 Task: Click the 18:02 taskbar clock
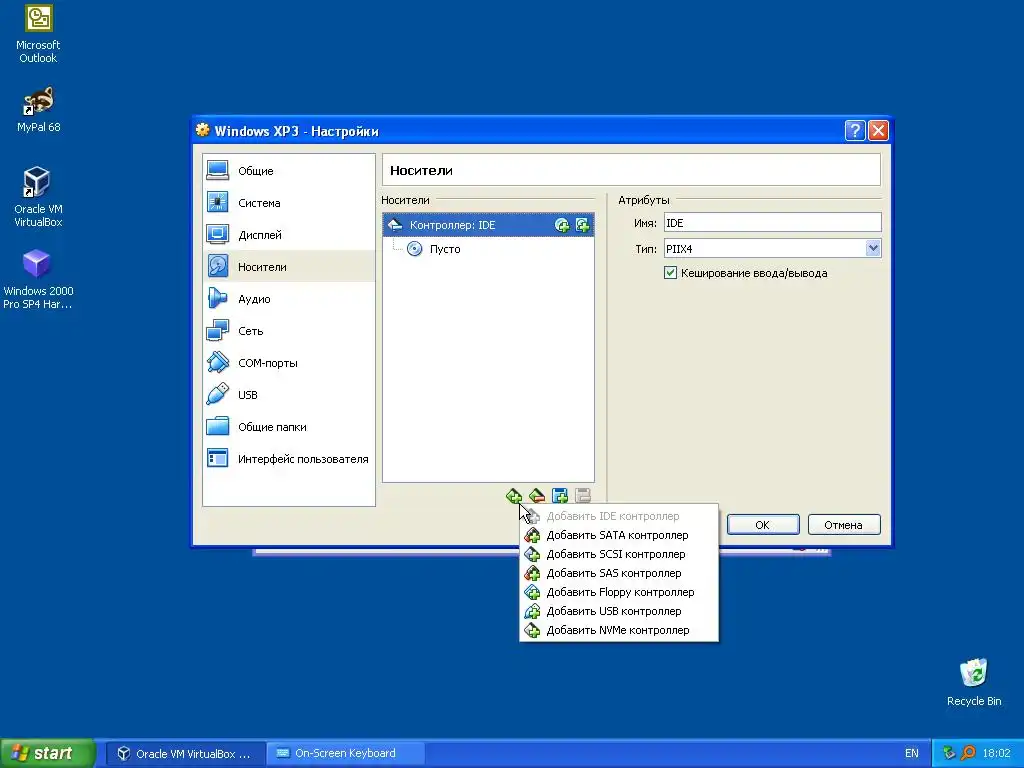point(997,754)
